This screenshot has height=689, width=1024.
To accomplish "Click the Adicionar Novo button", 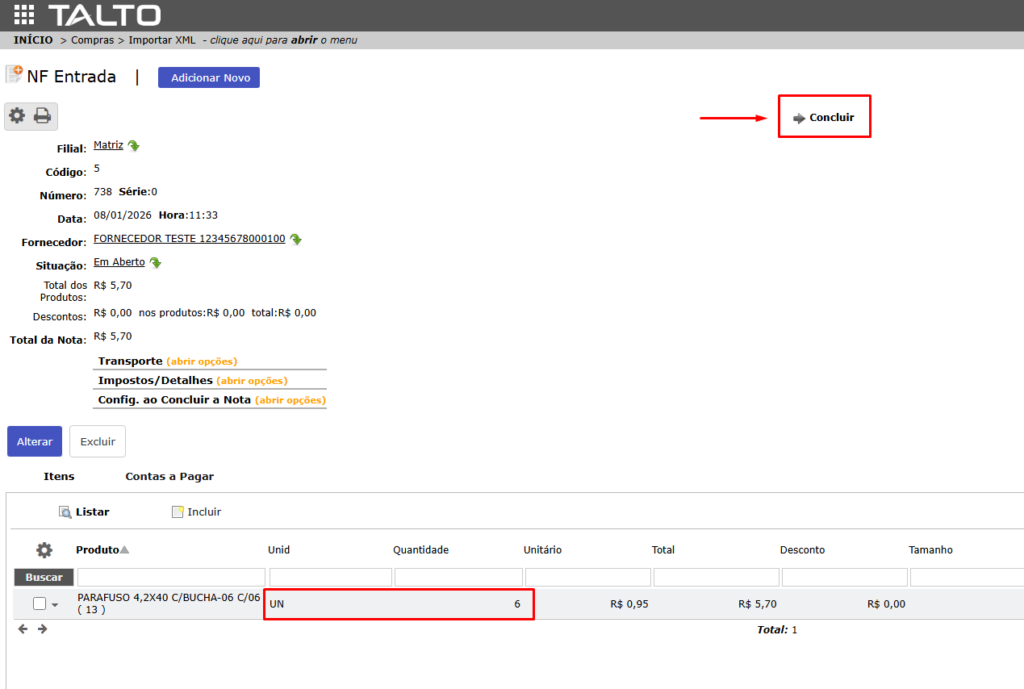I will point(209,78).
